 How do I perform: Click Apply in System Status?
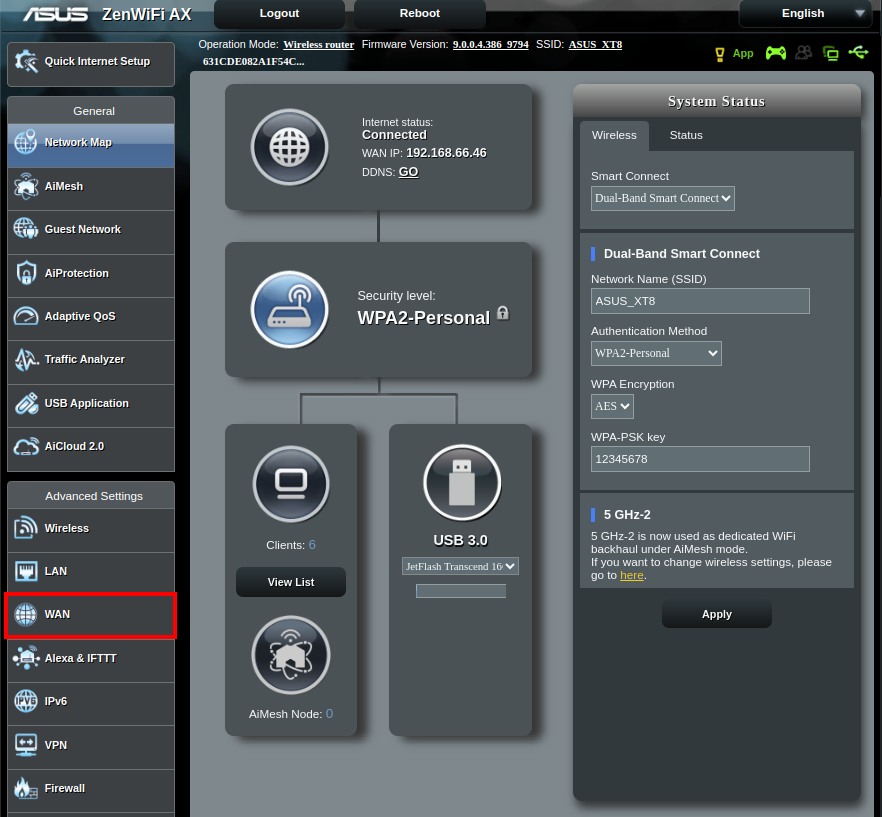[x=717, y=614]
